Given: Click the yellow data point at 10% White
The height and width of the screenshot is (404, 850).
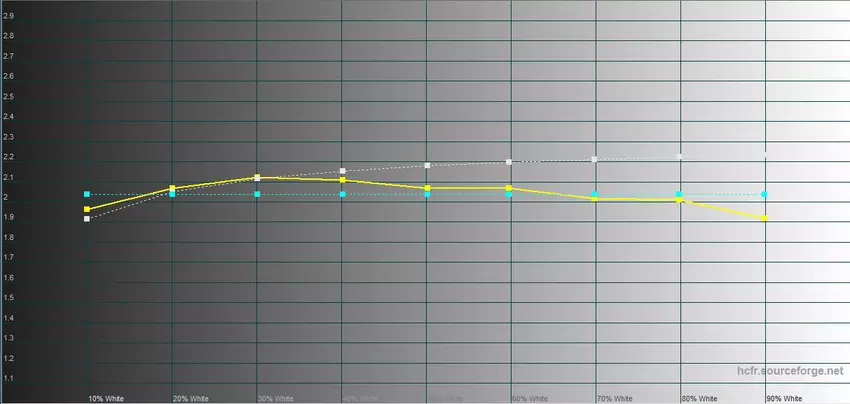Looking at the screenshot, I should [x=87, y=209].
